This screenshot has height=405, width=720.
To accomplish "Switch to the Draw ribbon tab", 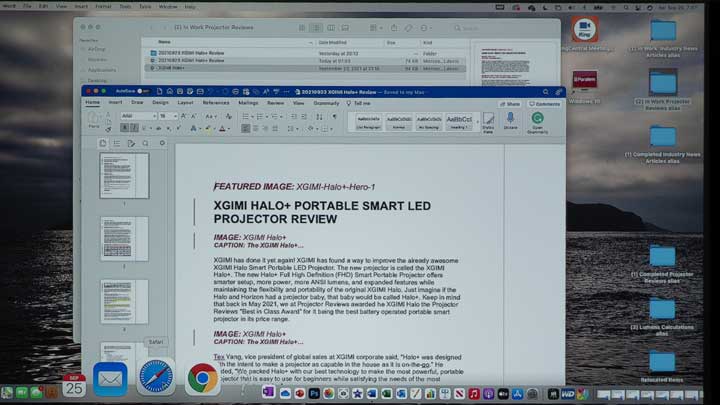I will coord(137,103).
